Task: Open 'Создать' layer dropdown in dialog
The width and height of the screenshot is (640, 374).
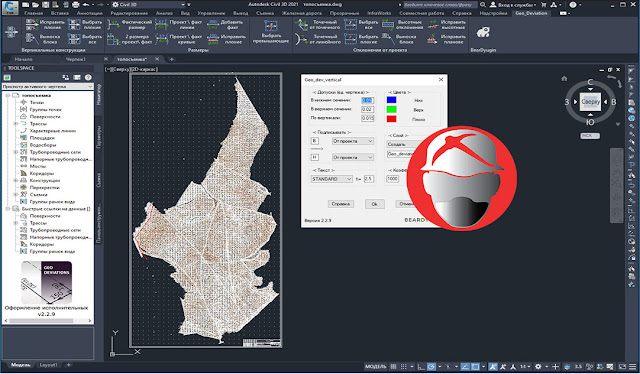Action: pyautogui.click(x=402, y=144)
